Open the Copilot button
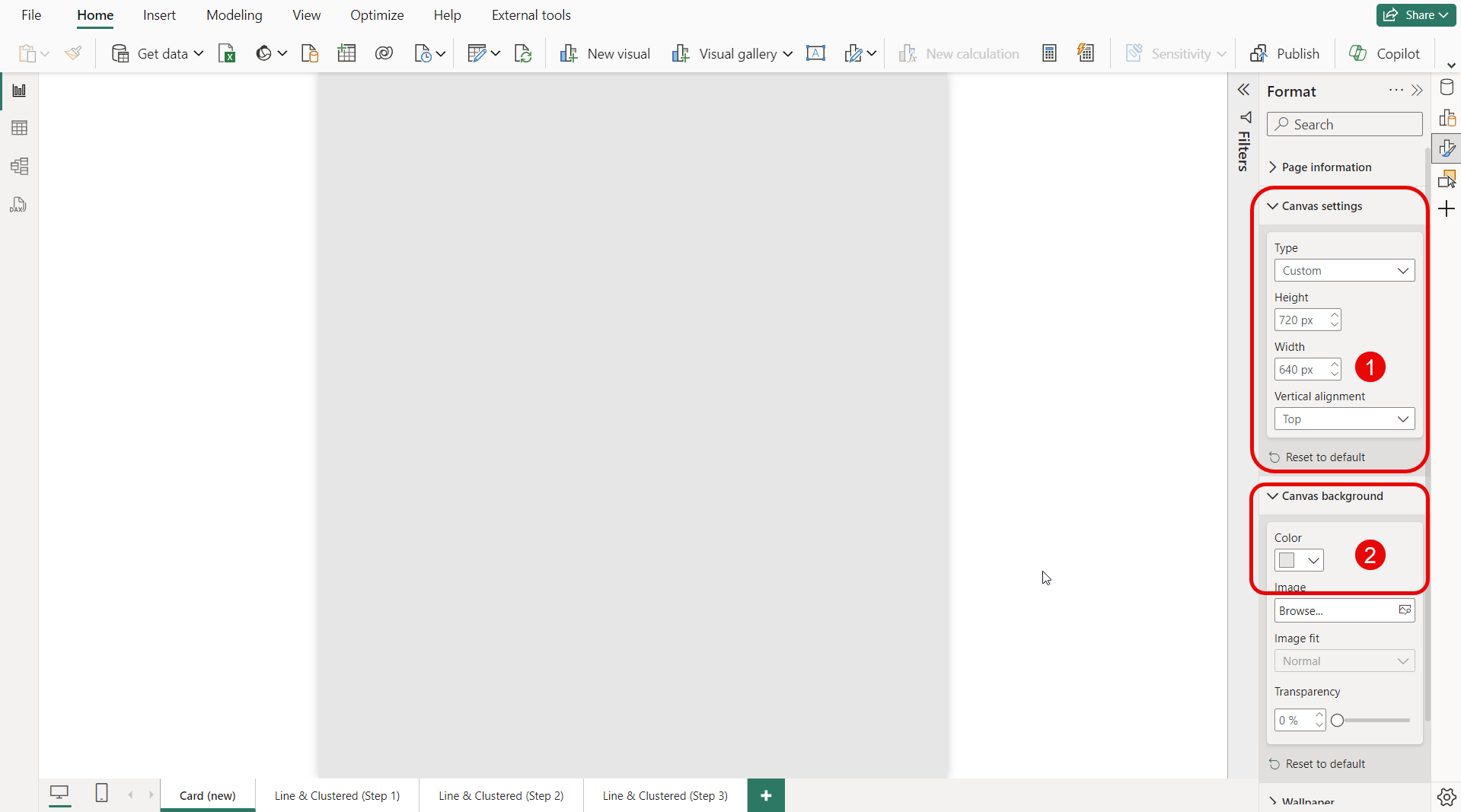1461x812 pixels. tap(1384, 53)
